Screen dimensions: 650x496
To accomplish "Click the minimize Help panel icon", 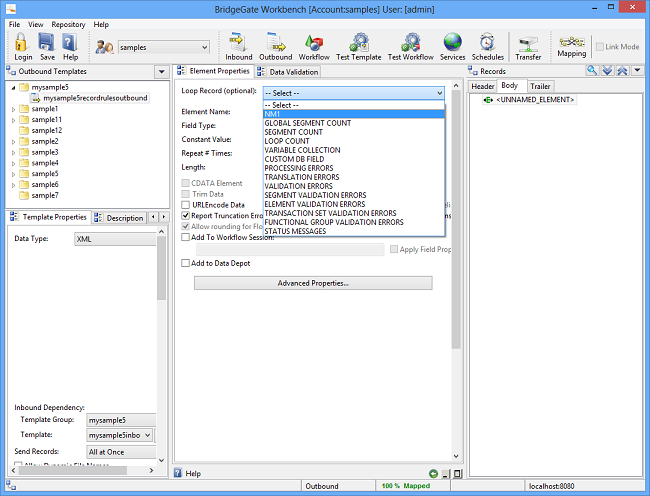I will 446,474.
